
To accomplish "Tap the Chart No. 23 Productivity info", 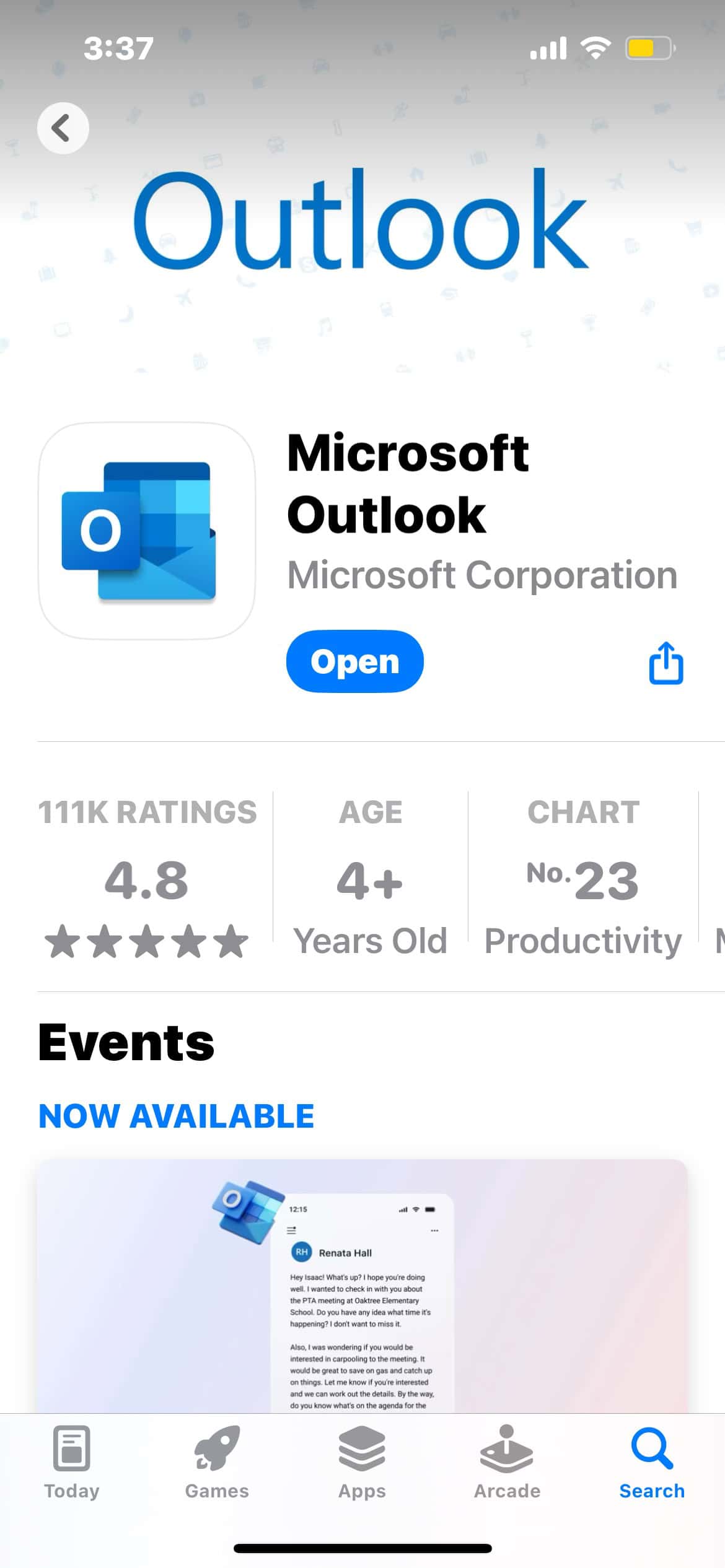I will [583, 879].
